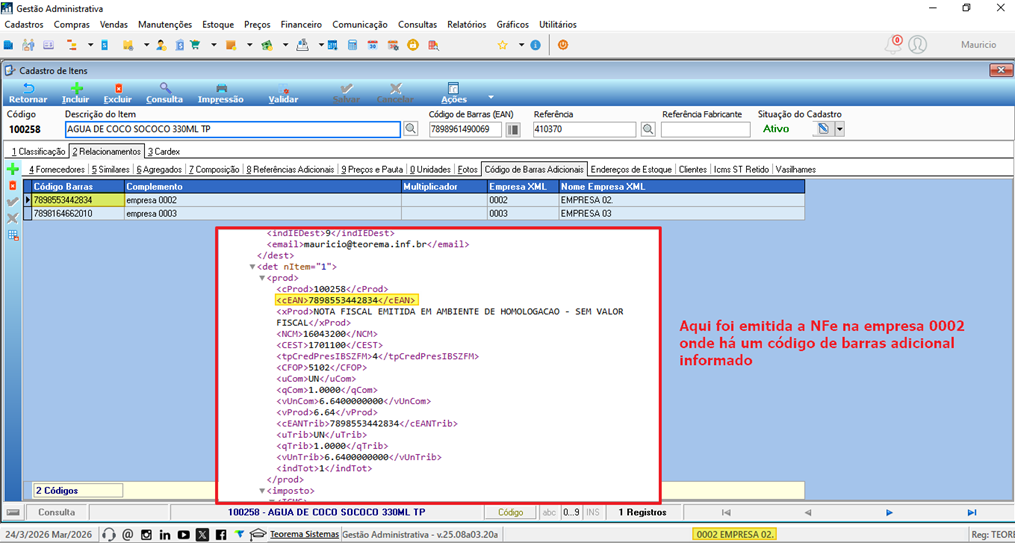Click the barcode icon beside EAN field
Viewport: 1015px width, 543px height.
(x=513, y=129)
